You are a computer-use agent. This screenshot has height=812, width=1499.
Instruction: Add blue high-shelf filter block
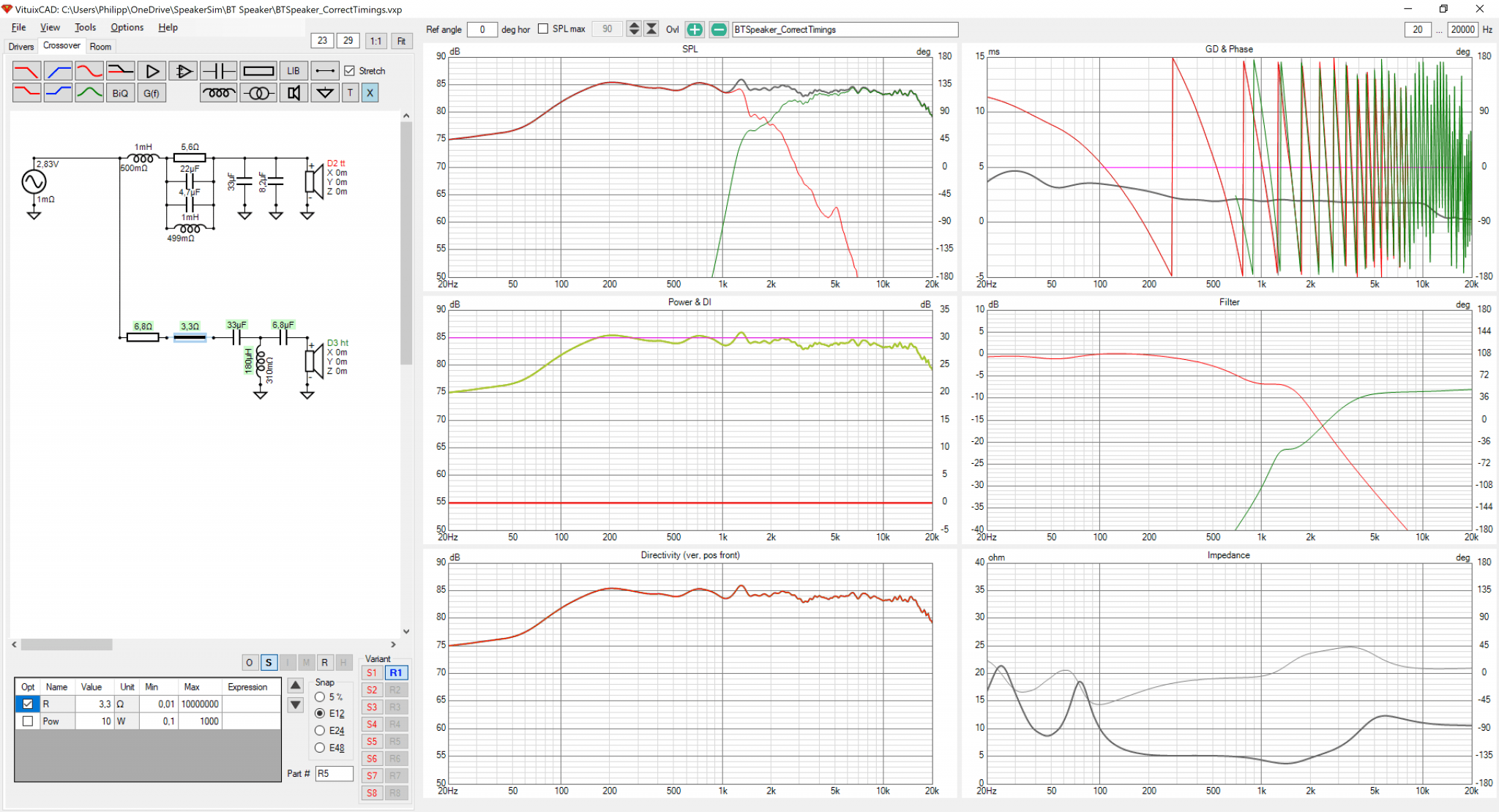(58, 93)
